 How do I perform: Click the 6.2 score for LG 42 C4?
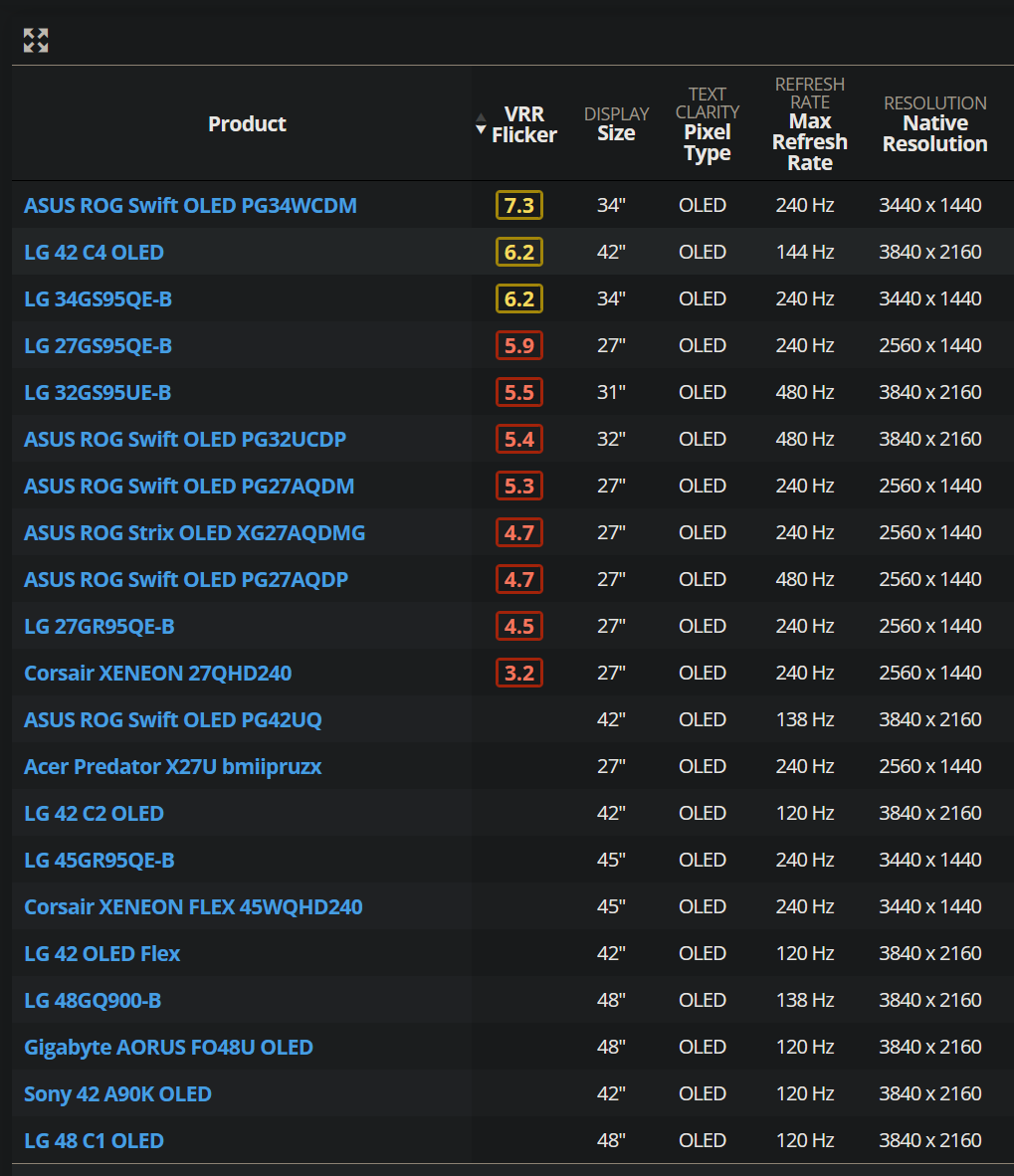pyautogui.click(x=519, y=252)
